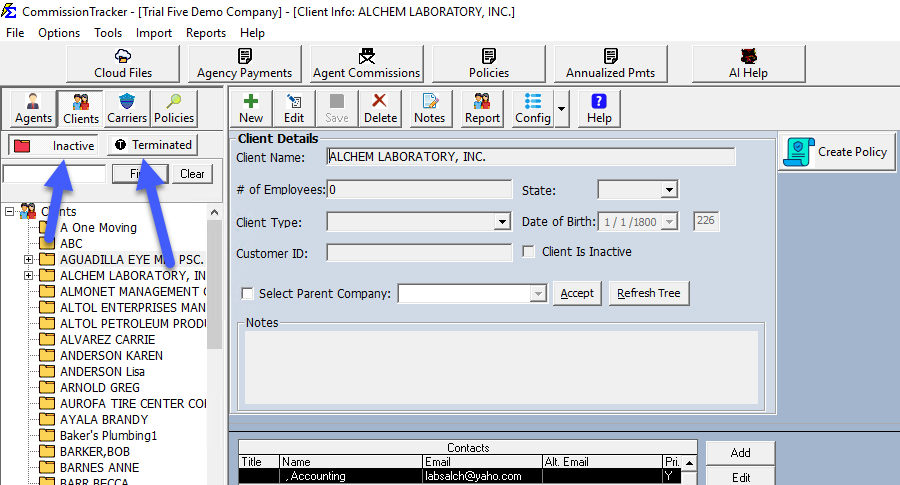Open the Config dropdown arrow
900x485 pixels.
[x=561, y=108]
